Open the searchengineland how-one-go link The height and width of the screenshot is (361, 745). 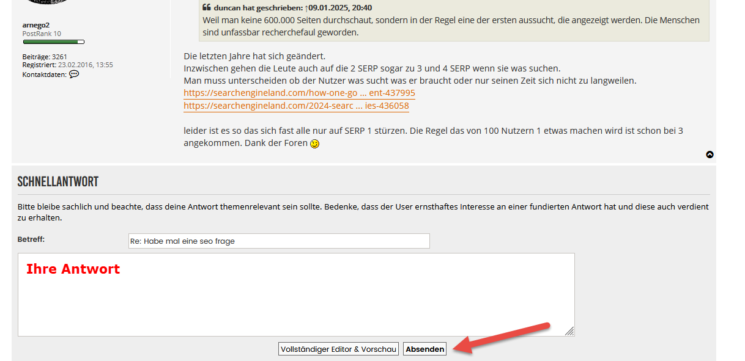coord(299,93)
